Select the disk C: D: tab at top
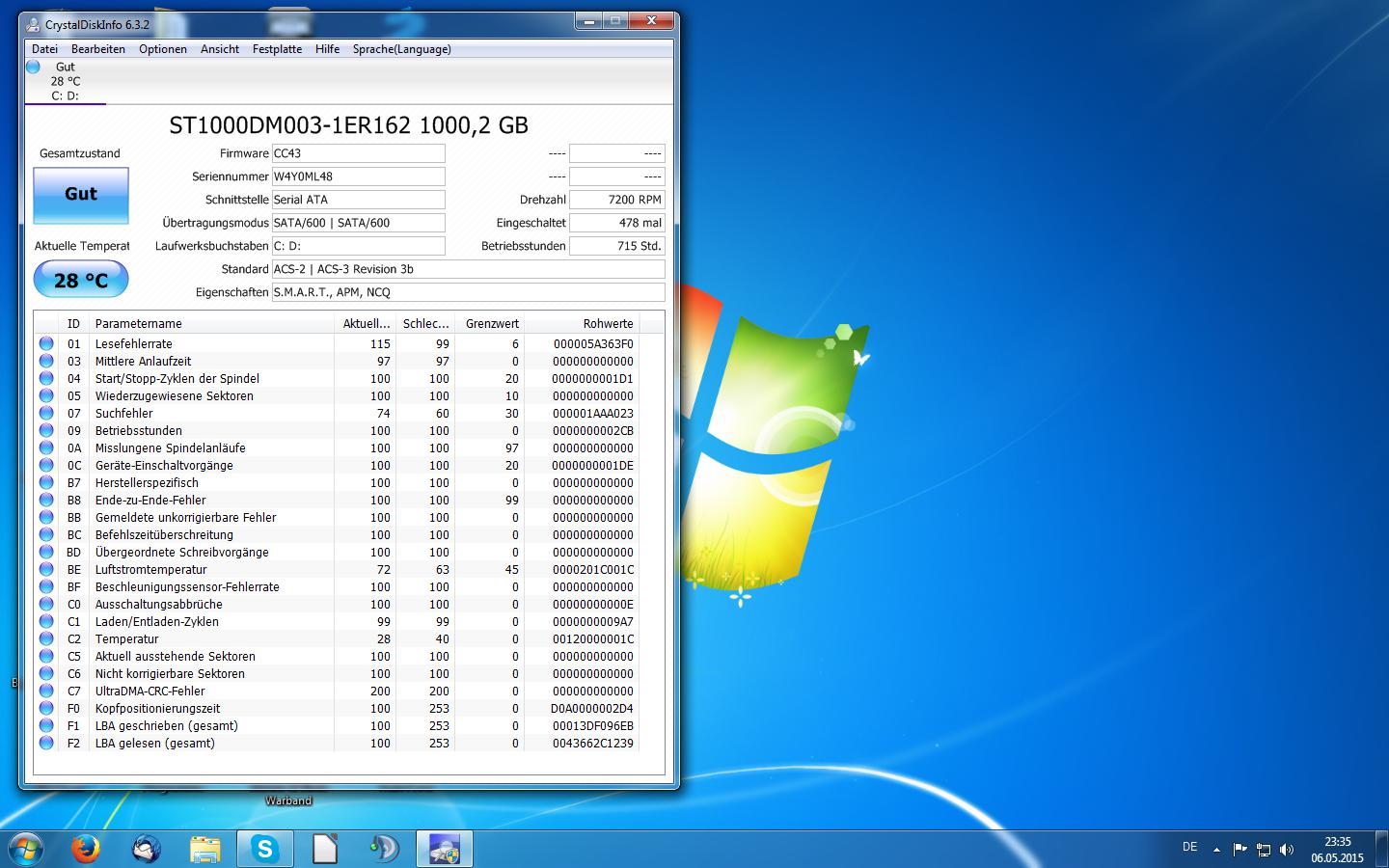This screenshot has height=868, width=1389. pos(66,82)
